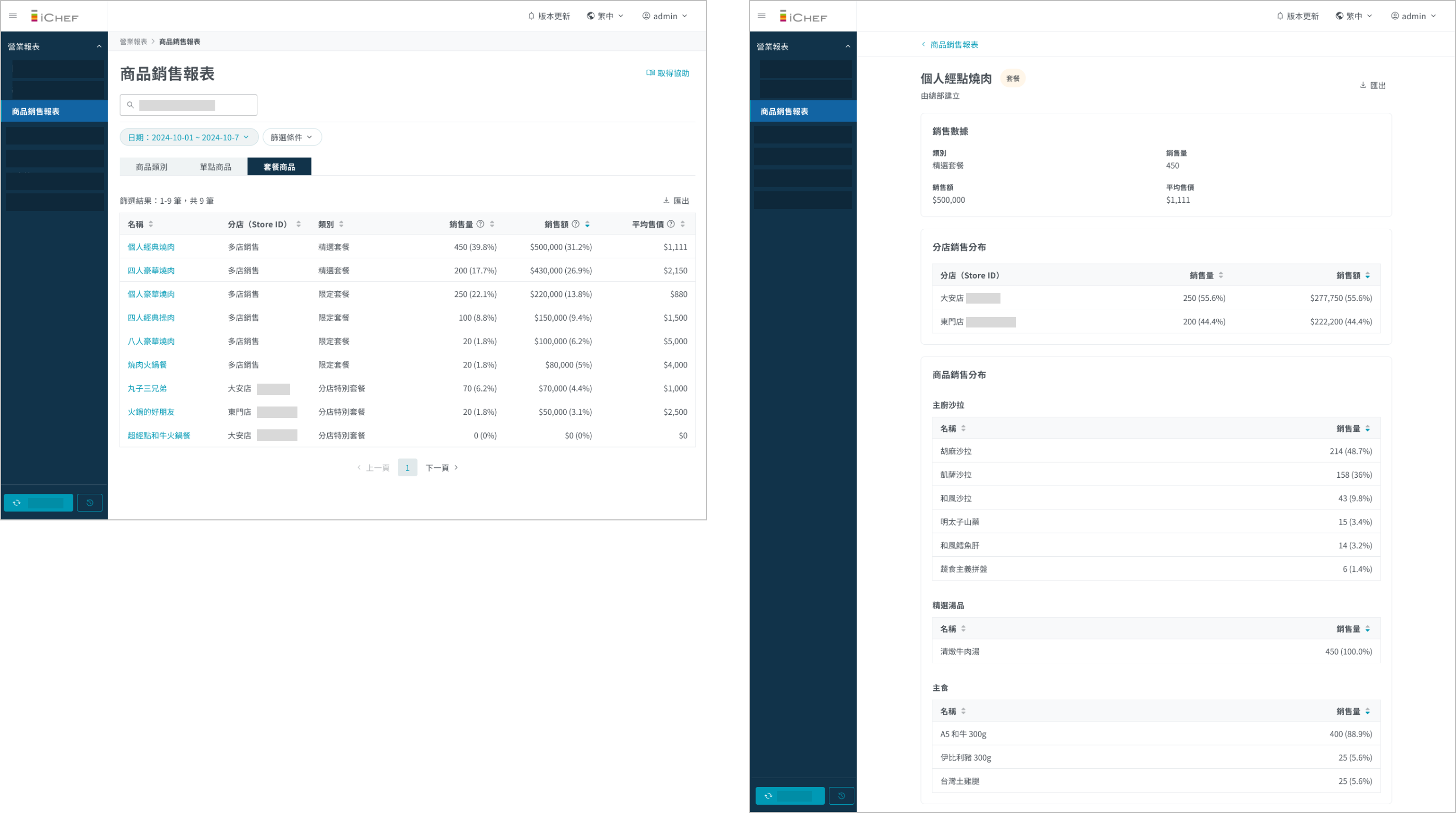
Task: Click the 下一頁 pagination button
Action: pos(441,468)
